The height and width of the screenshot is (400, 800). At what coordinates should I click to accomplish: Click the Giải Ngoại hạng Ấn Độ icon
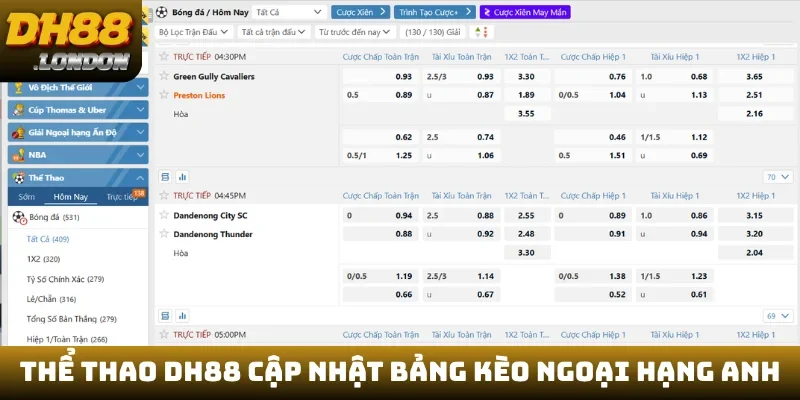(x=18, y=133)
